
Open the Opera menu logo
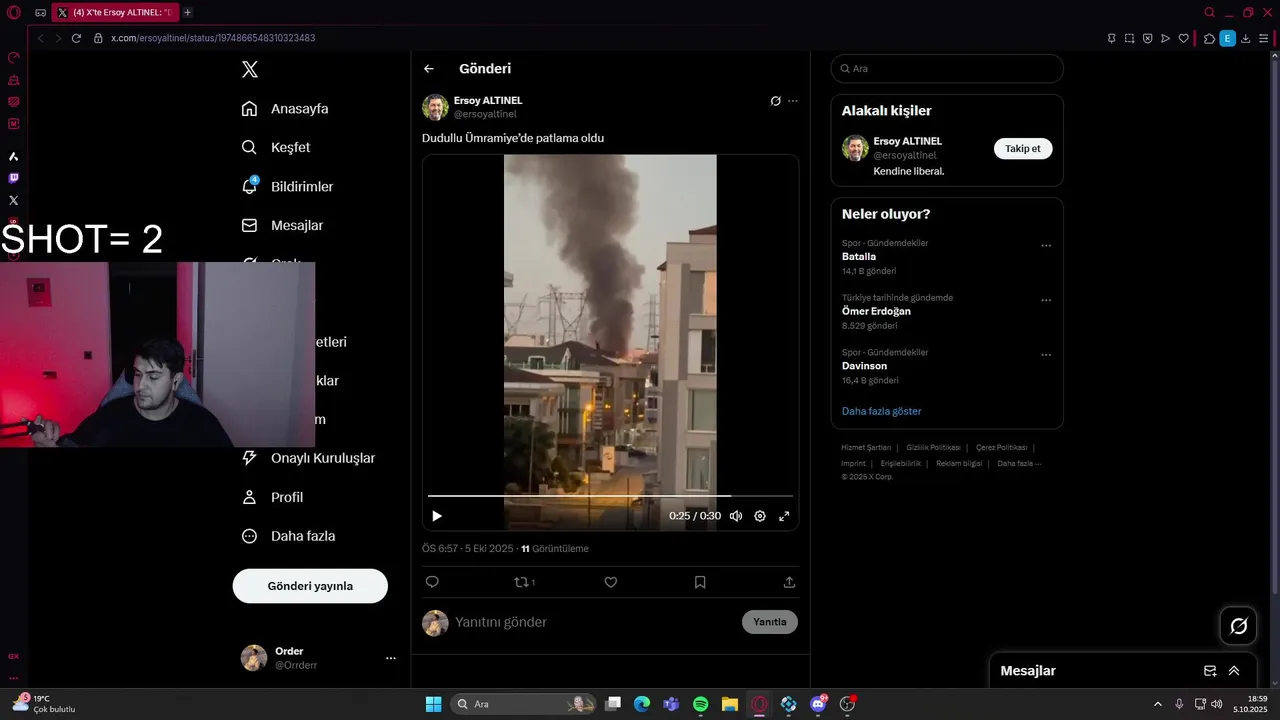coord(14,12)
